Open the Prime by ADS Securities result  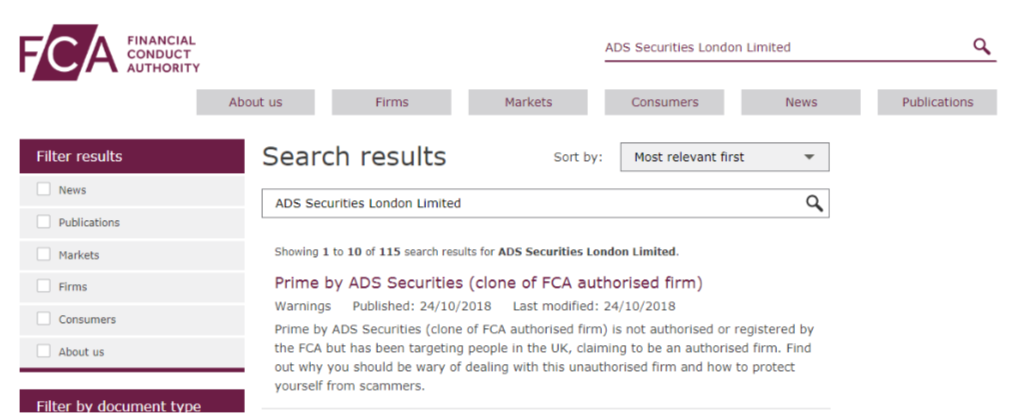click(488, 282)
